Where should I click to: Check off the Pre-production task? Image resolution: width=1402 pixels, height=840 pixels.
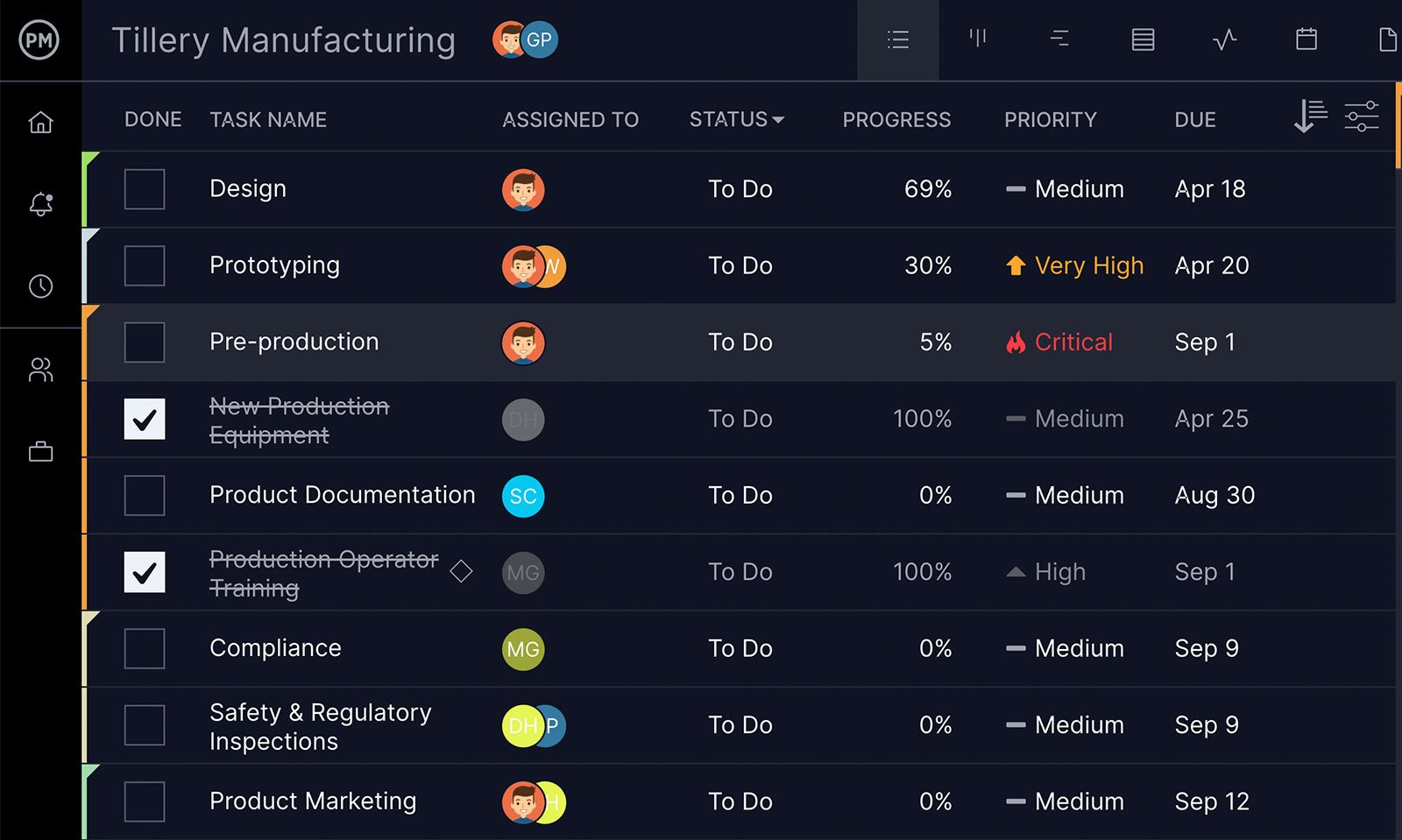tap(144, 342)
